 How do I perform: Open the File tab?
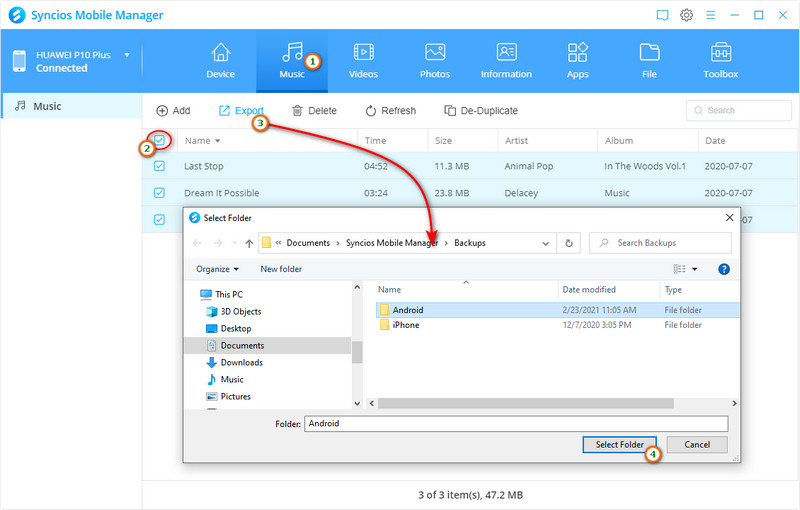pos(649,61)
